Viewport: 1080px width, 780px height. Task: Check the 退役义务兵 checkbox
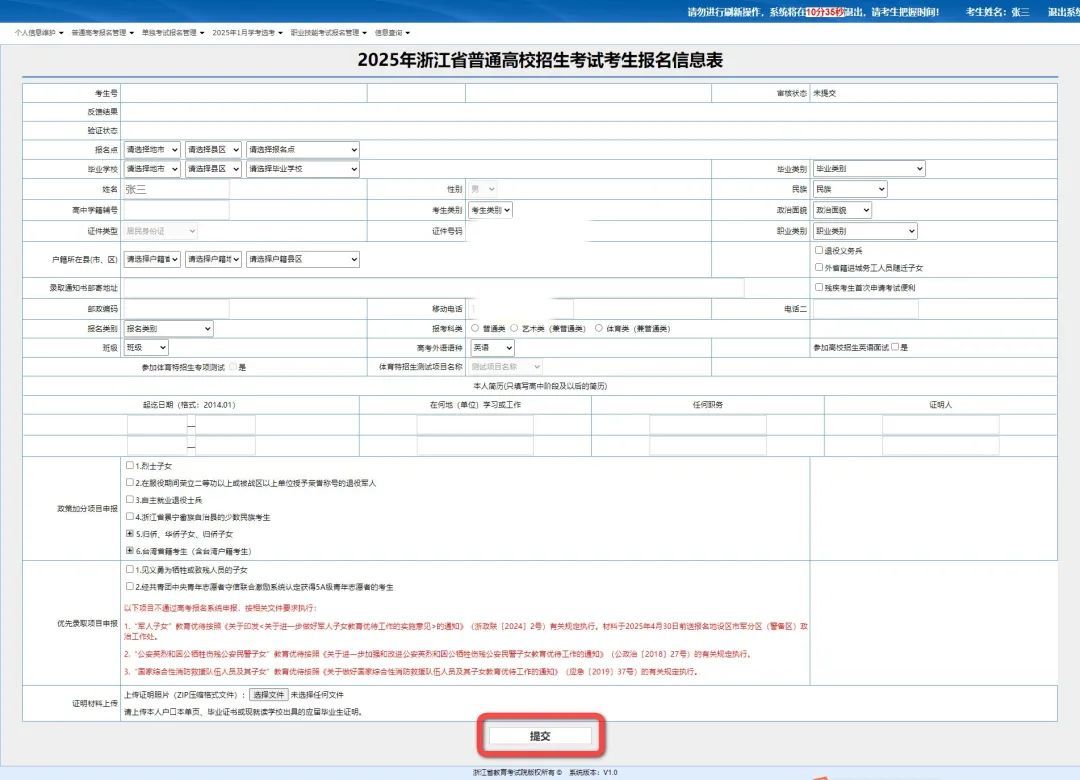tap(819, 250)
